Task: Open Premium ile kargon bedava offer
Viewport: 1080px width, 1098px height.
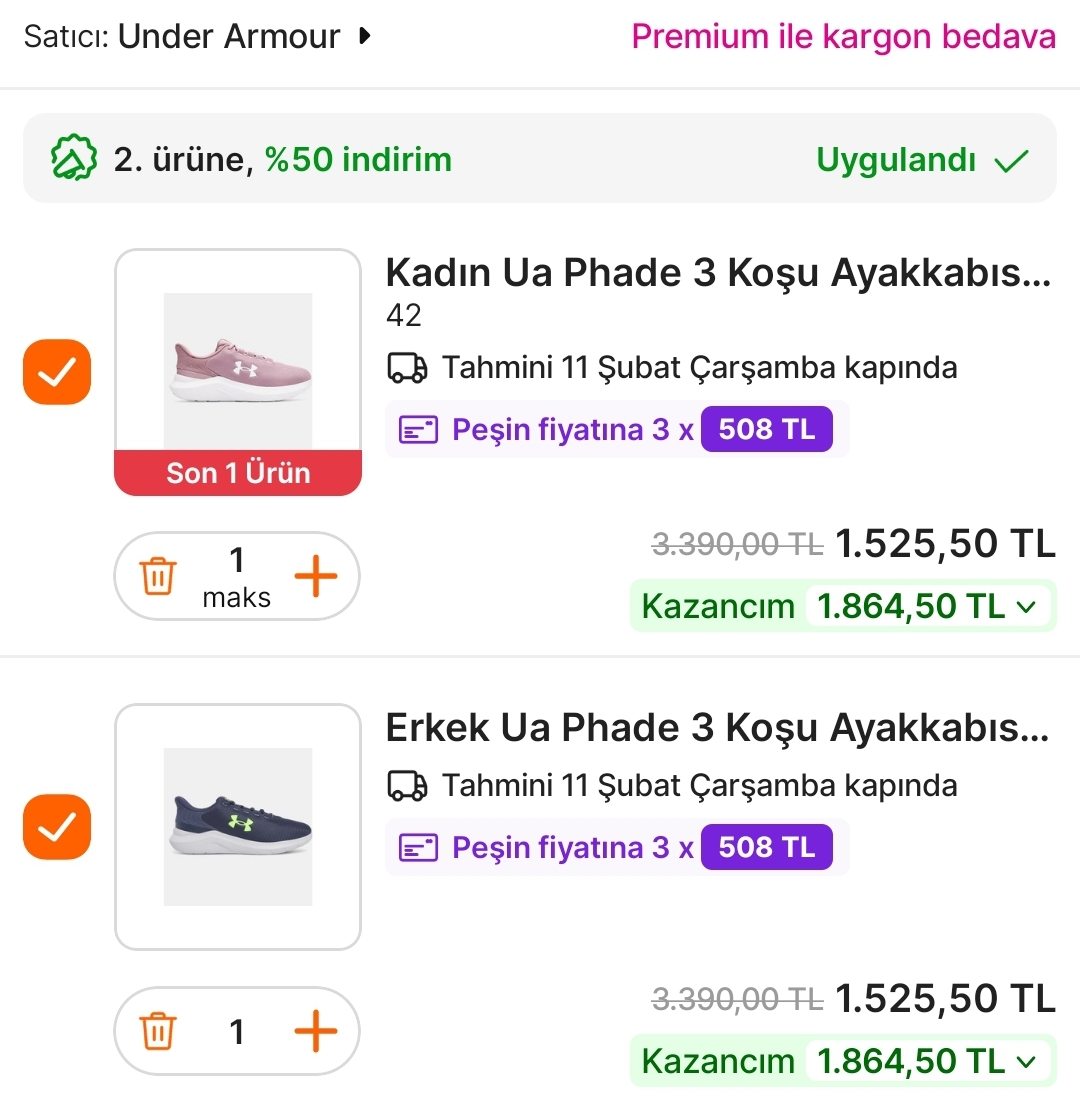Action: click(843, 37)
